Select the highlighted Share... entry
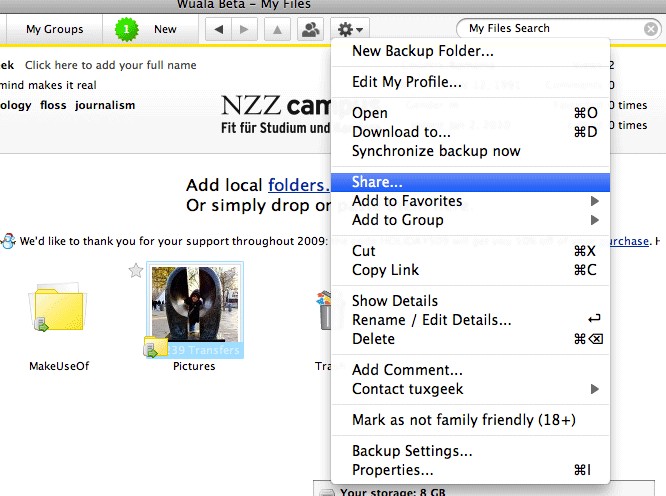Image resolution: width=666 pixels, height=496 pixels. [470, 182]
